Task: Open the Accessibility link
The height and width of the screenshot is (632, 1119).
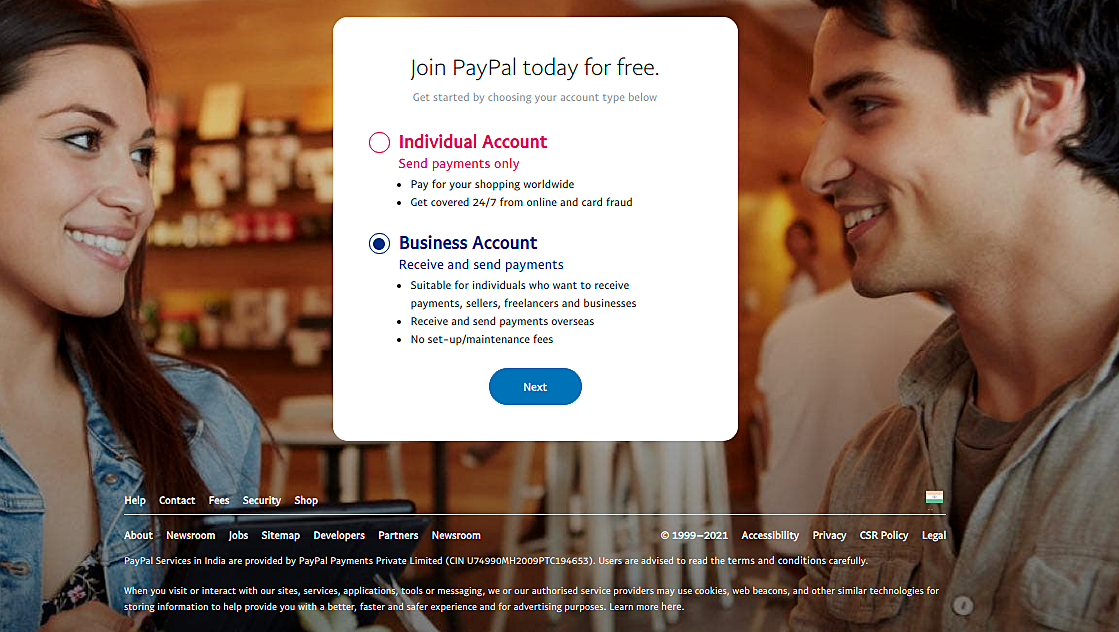Action: [x=770, y=535]
